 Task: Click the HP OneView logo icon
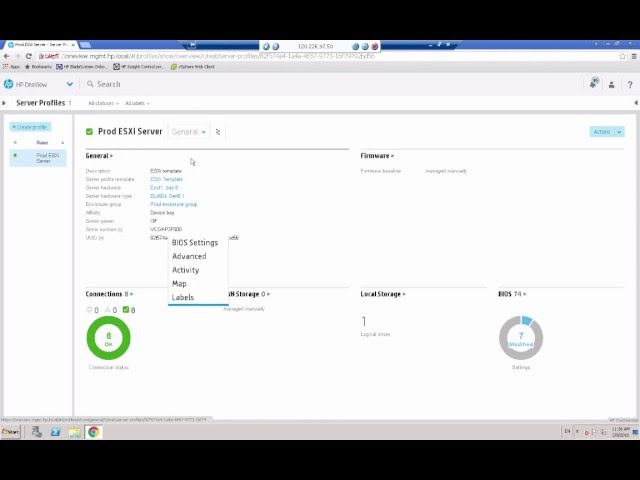coord(8,84)
